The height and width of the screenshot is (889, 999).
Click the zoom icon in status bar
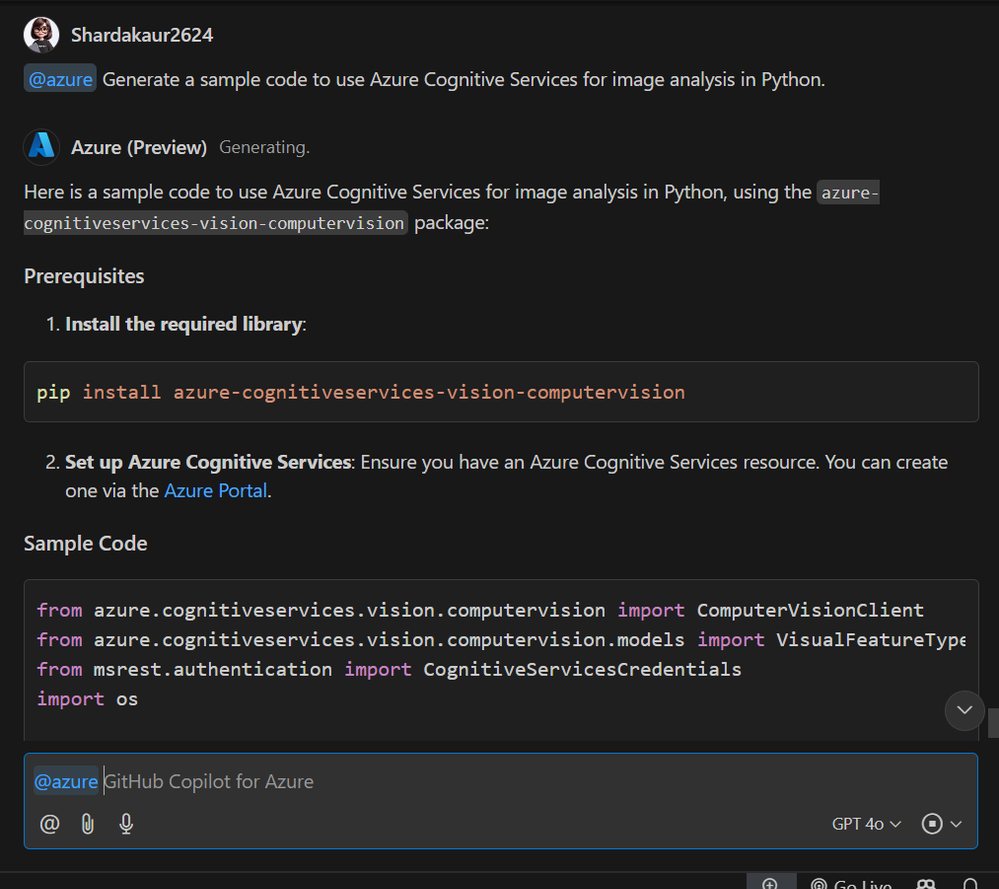pyautogui.click(x=770, y=884)
